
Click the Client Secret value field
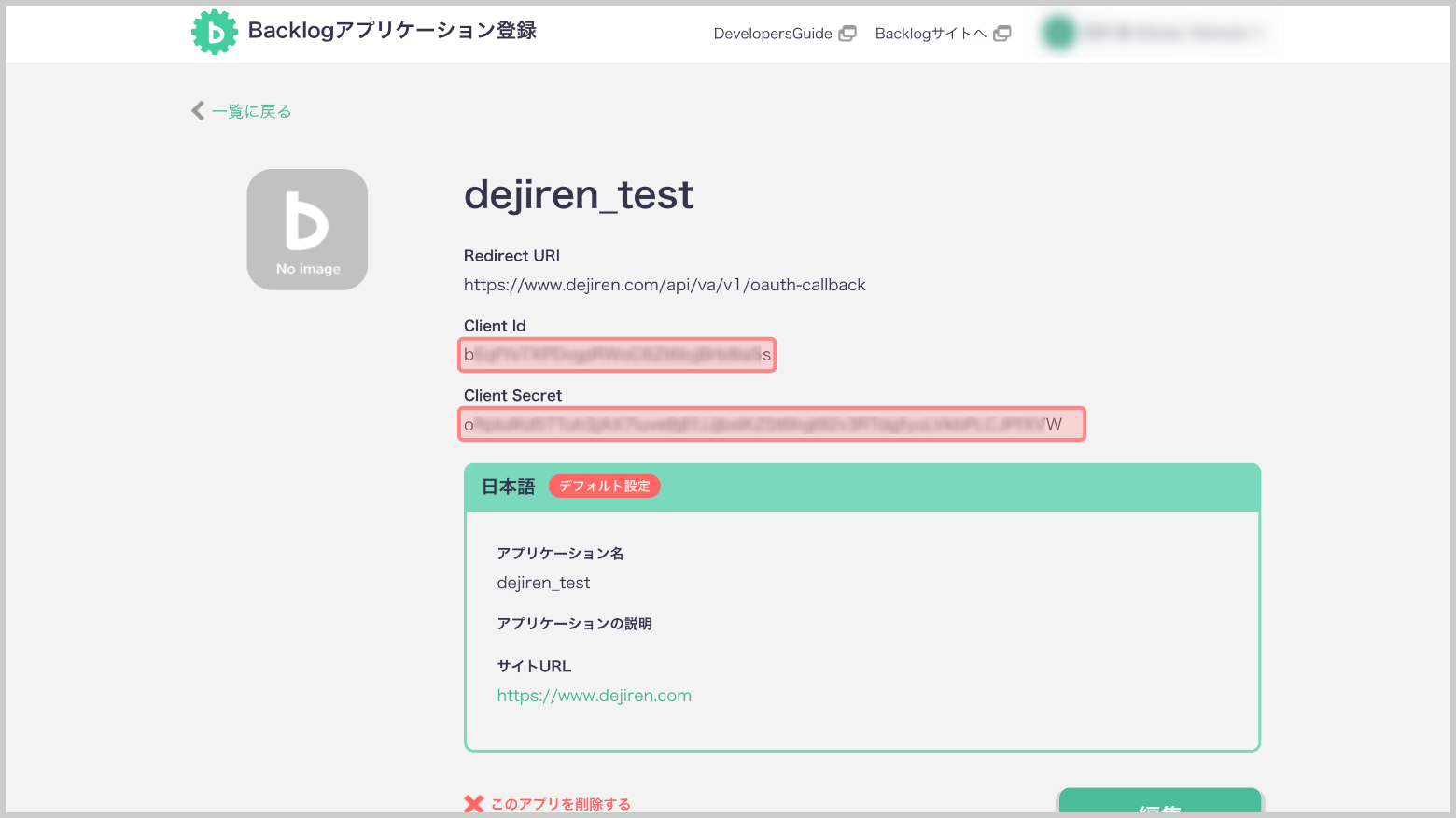pos(772,424)
